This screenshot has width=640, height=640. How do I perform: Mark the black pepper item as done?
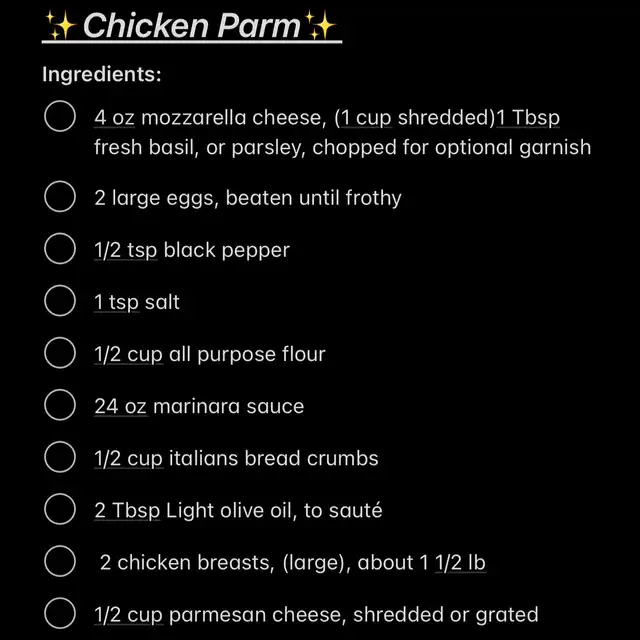(60, 249)
